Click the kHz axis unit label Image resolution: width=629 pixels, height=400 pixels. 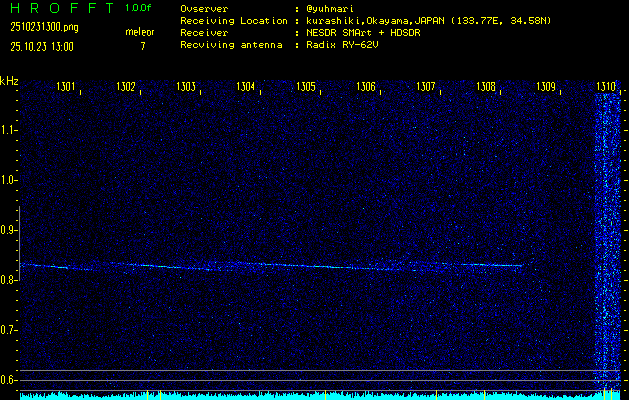coord(9,80)
